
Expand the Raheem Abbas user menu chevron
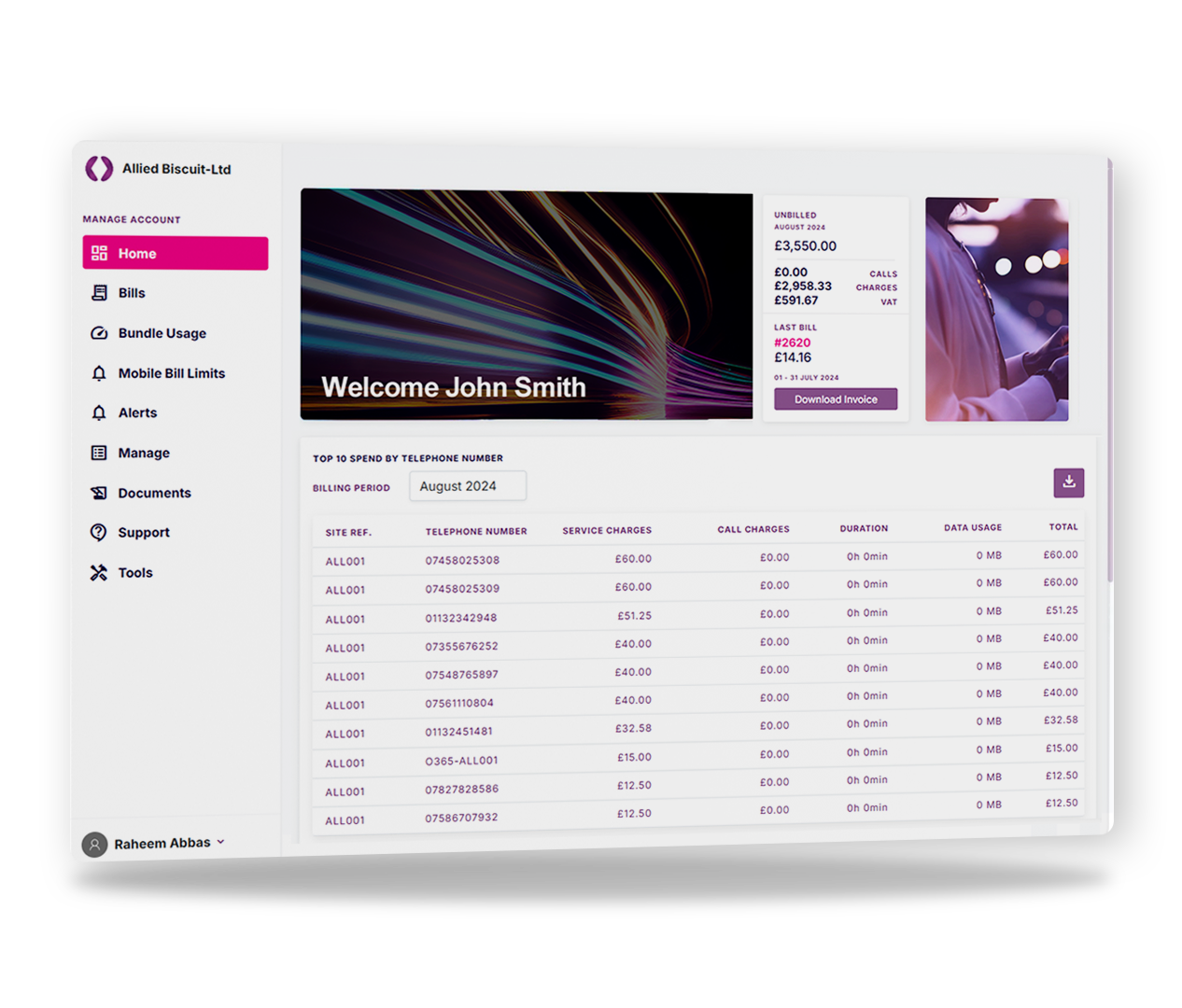(221, 842)
